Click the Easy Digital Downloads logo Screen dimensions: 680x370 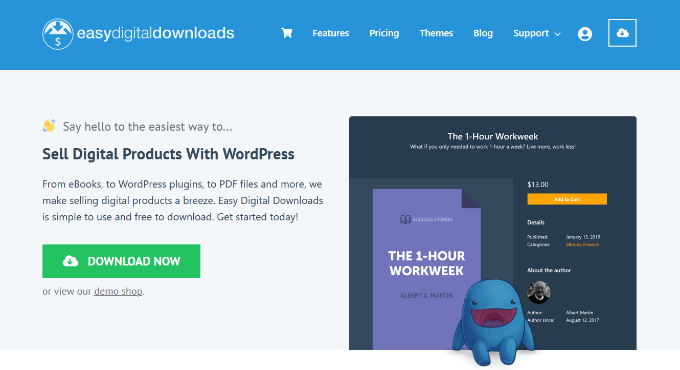tap(138, 33)
